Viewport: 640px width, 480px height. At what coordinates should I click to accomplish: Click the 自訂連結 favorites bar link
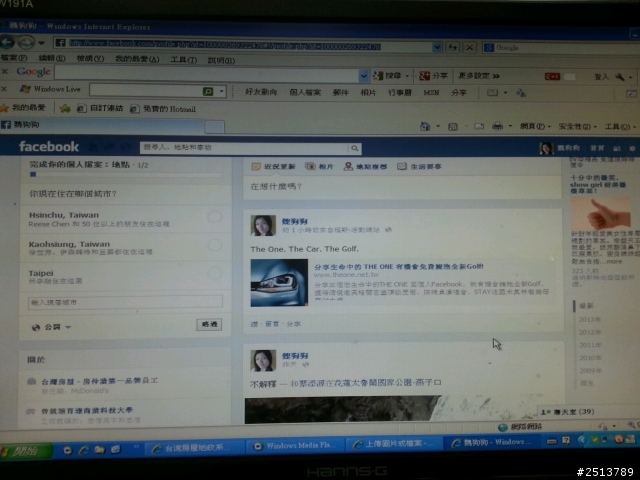pyautogui.click(x=100, y=108)
